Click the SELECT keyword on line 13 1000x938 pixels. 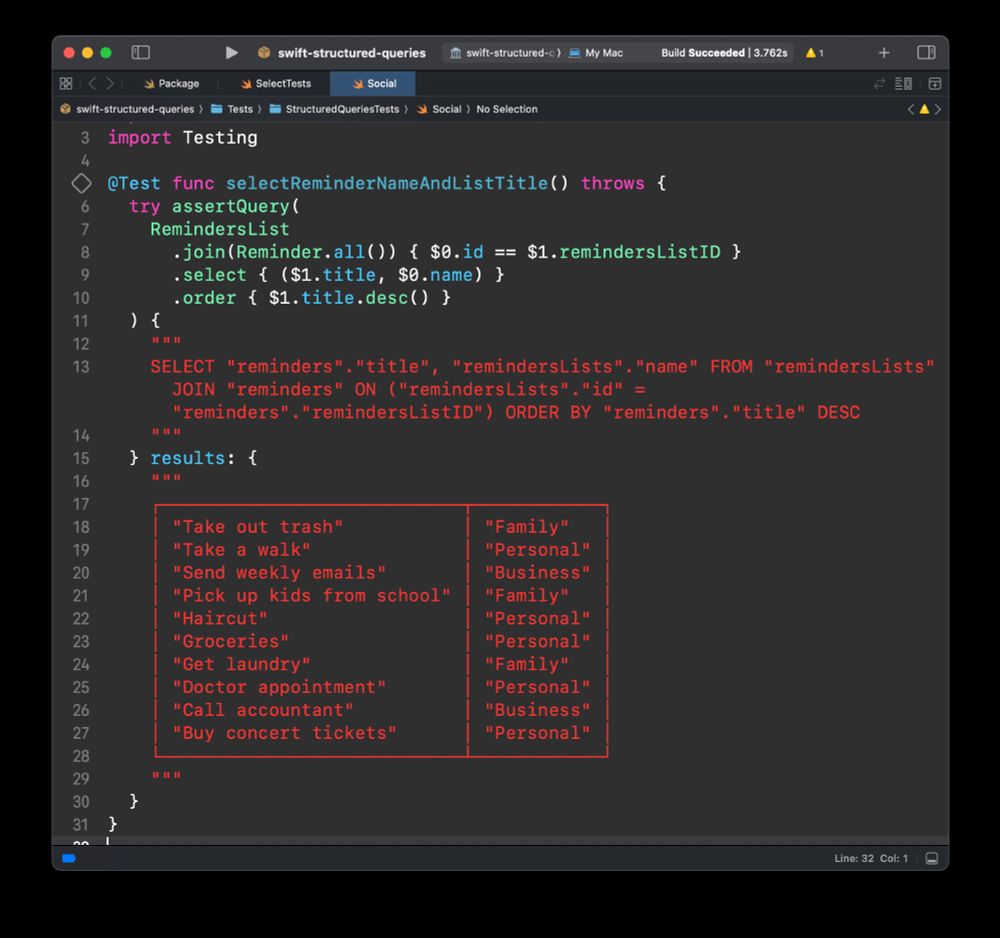click(182, 367)
